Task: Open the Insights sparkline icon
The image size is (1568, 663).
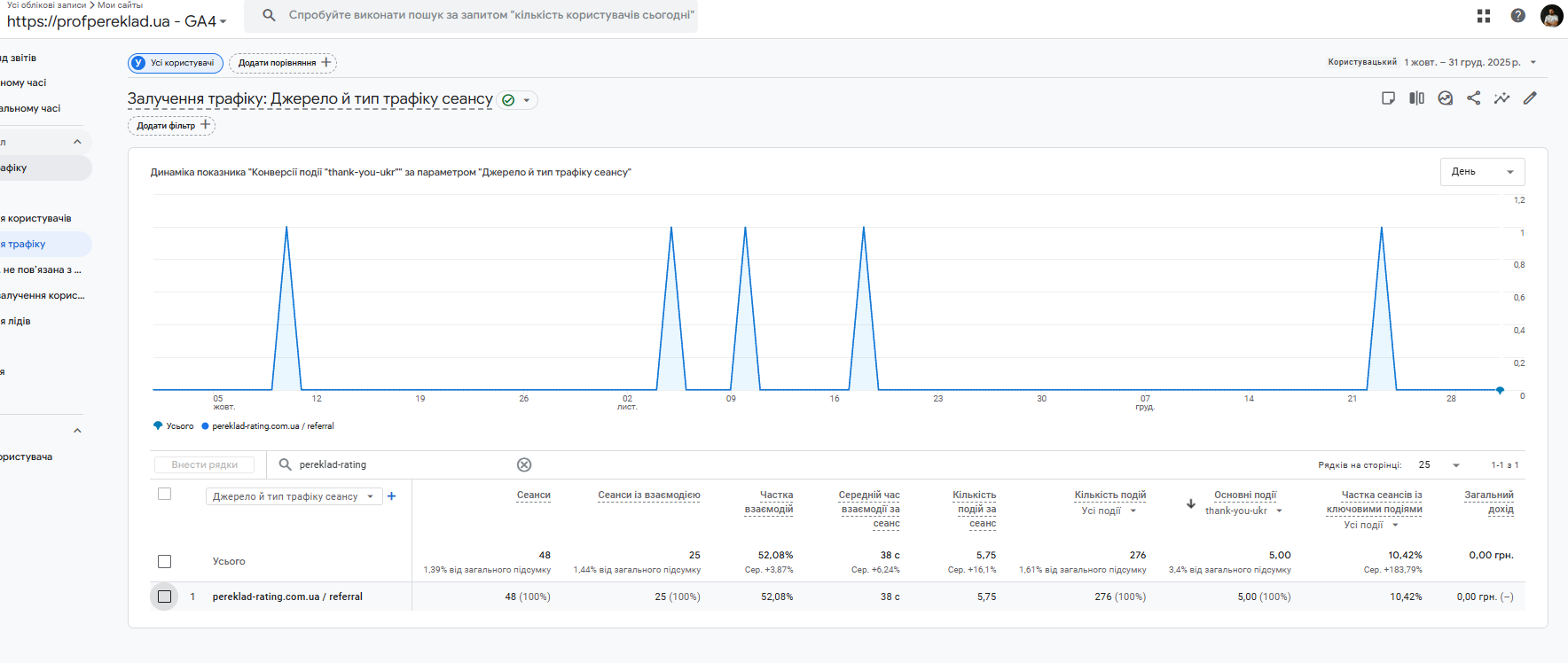Action: coord(1501,98)
